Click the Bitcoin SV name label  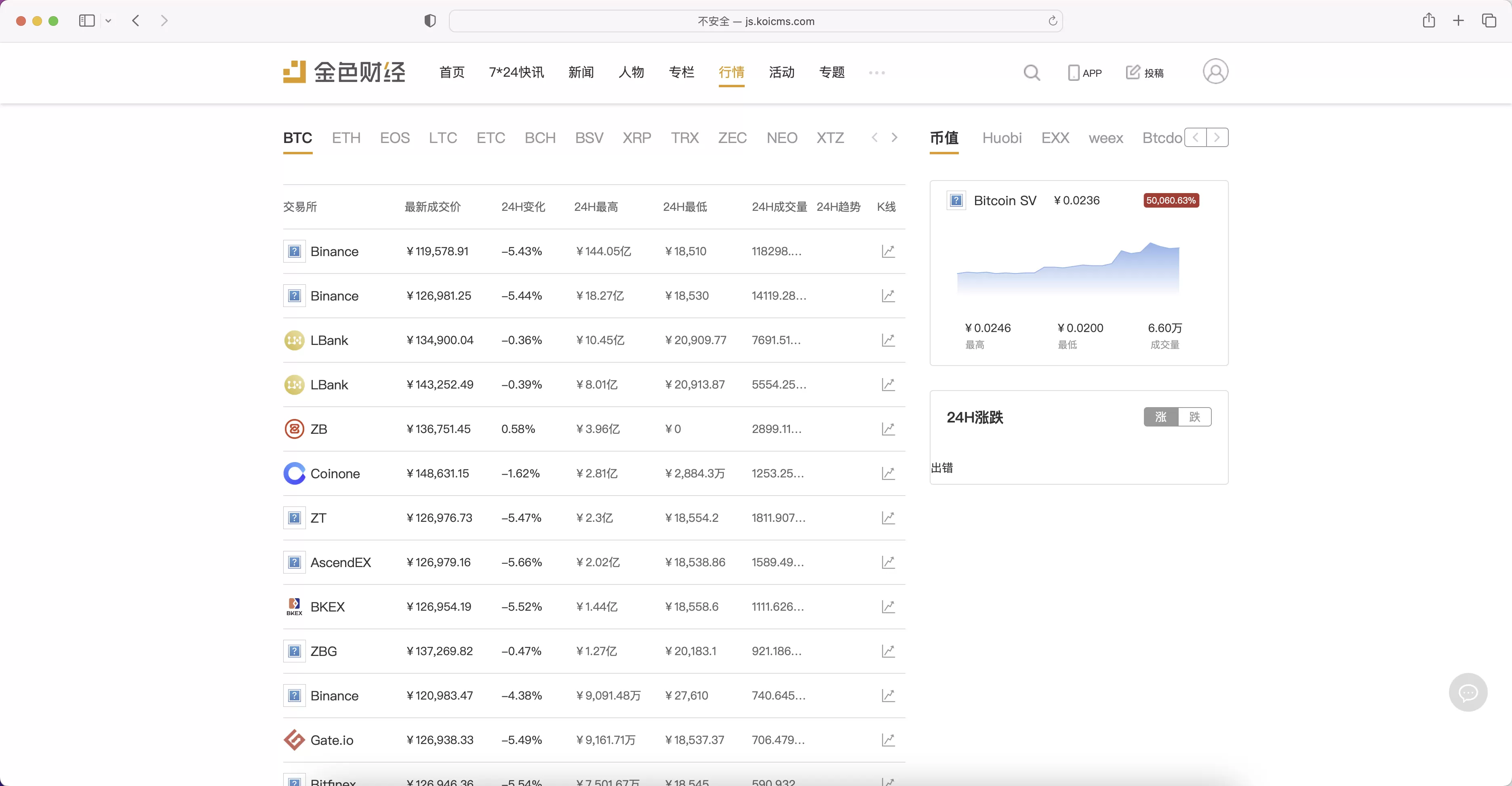coord(1005,201)
